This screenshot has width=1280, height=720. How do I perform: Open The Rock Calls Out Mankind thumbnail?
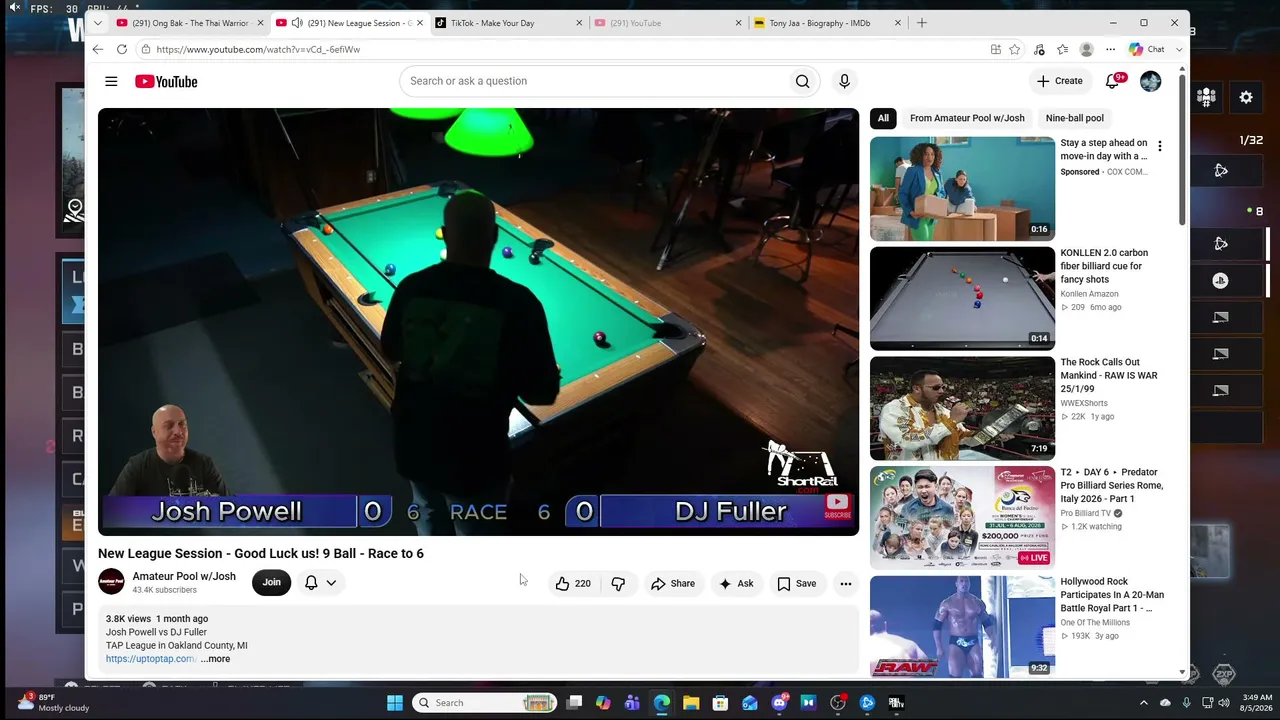pyautogui.click(x=962, y=408)
